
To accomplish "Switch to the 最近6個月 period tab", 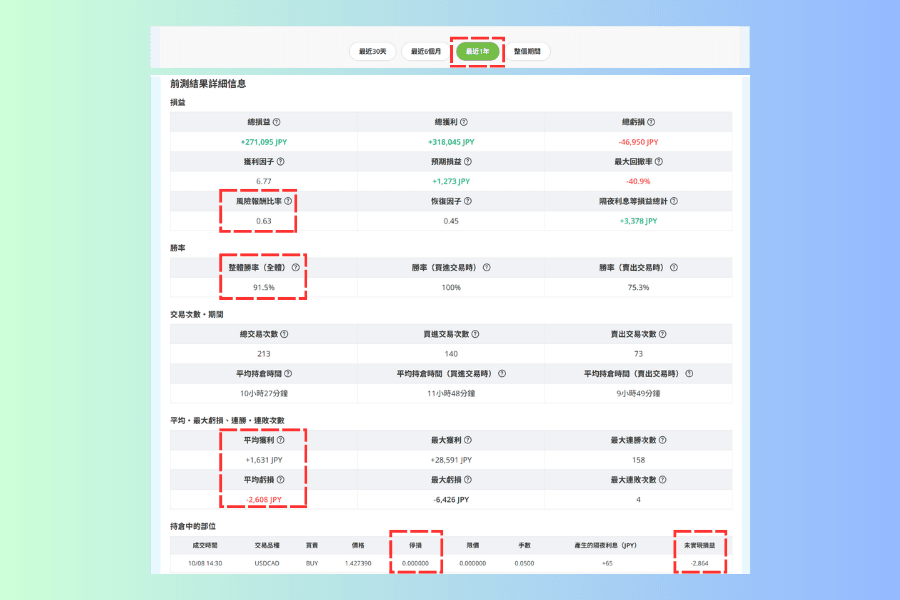I will 426,52.
